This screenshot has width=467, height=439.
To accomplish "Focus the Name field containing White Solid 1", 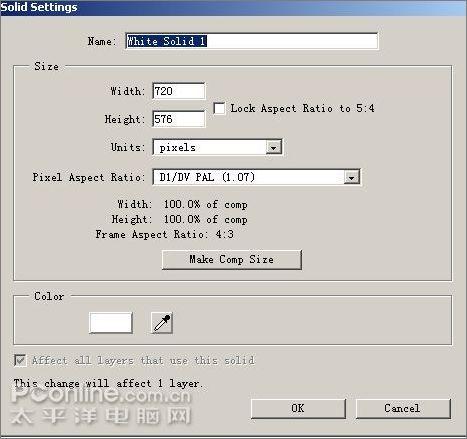I will (x=252, y=41).
